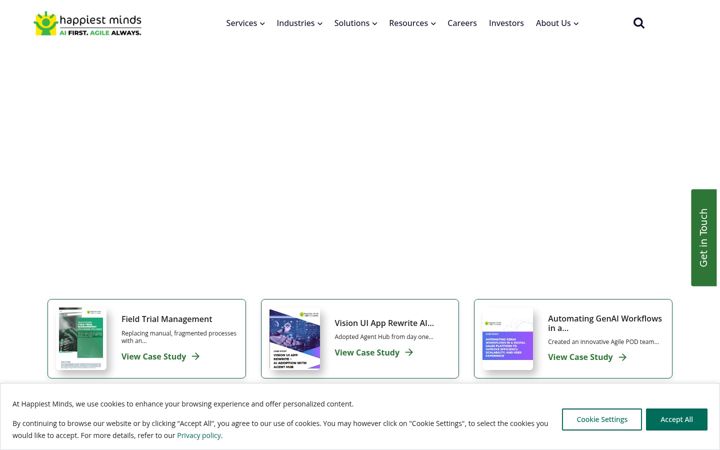This screenshot has width=720, height=450.
Task: Click arrow next to Vision UI View Case Study
Action: pos(409,352)
